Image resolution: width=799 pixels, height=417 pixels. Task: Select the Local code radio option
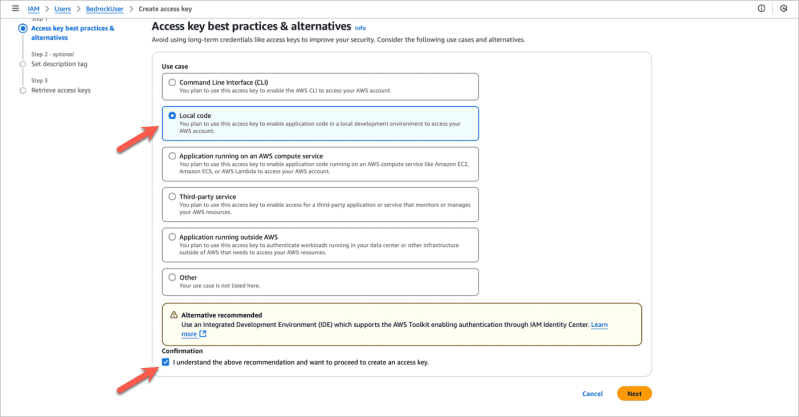click(x=172, y=116)
